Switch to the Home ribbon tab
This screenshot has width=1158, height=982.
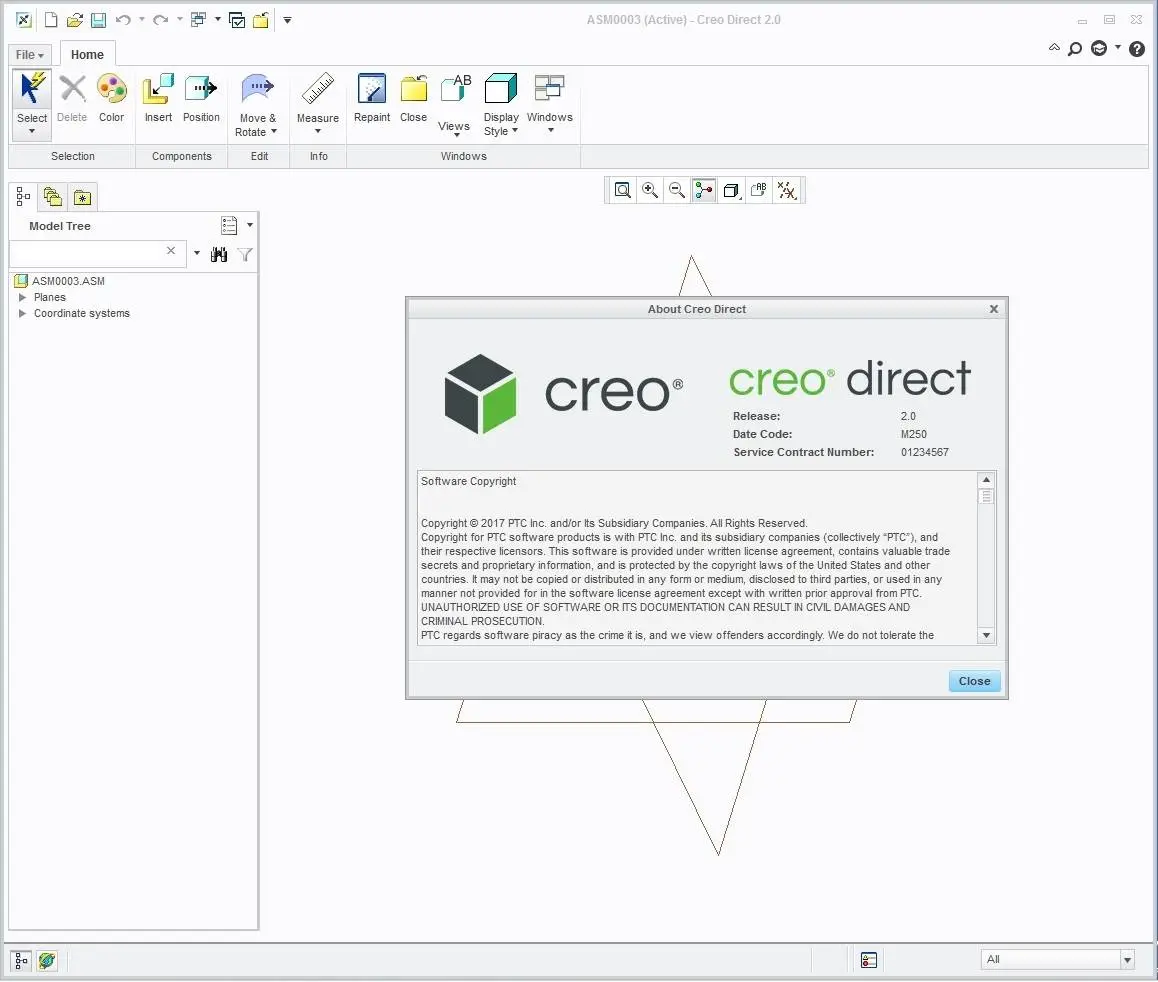click(x=87, y=55)
